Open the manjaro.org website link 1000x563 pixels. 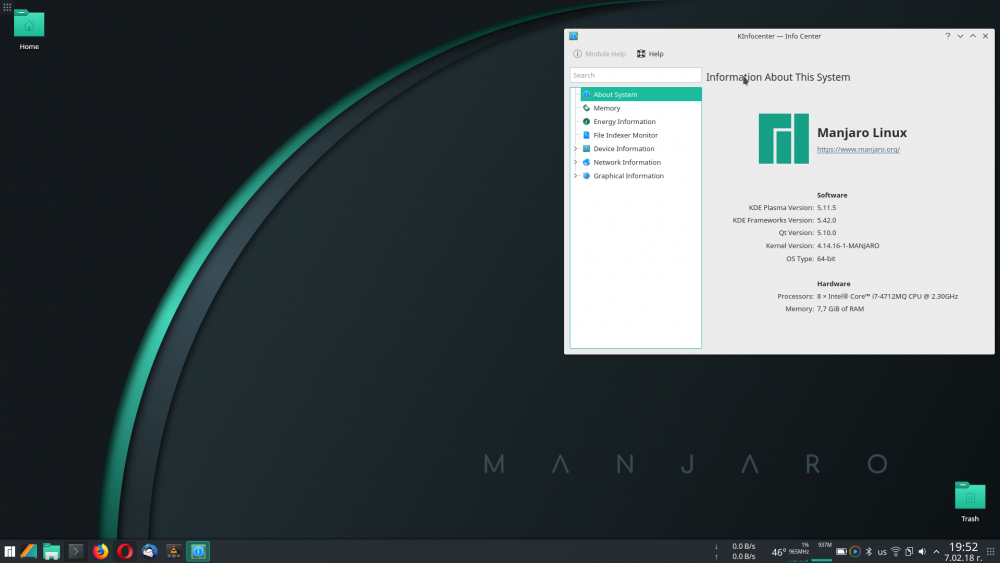(858, 149)
